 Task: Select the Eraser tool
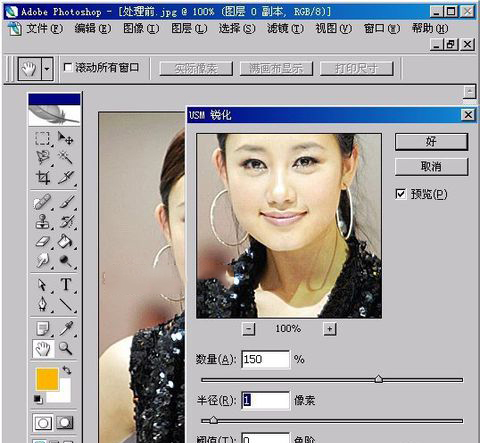coord(43,241)
